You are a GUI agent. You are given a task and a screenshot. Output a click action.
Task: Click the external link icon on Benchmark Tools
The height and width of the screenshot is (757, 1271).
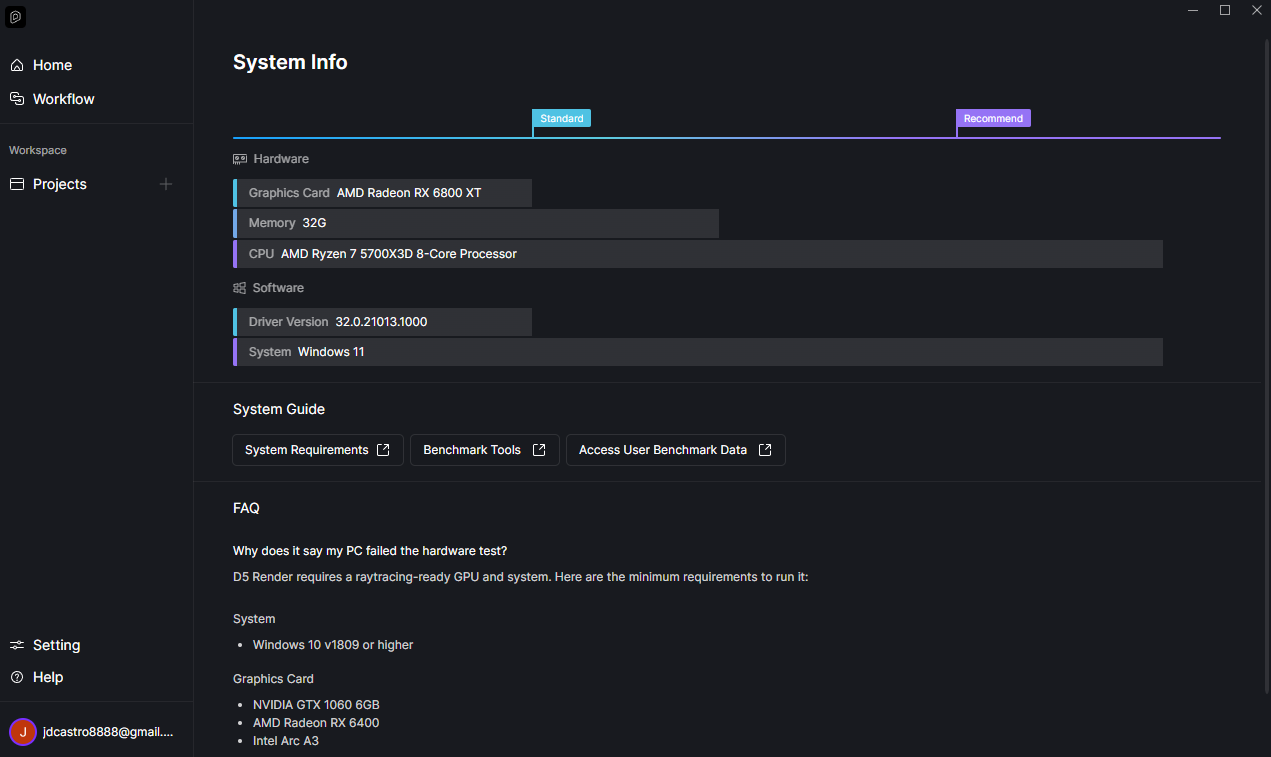click(539, 450)
